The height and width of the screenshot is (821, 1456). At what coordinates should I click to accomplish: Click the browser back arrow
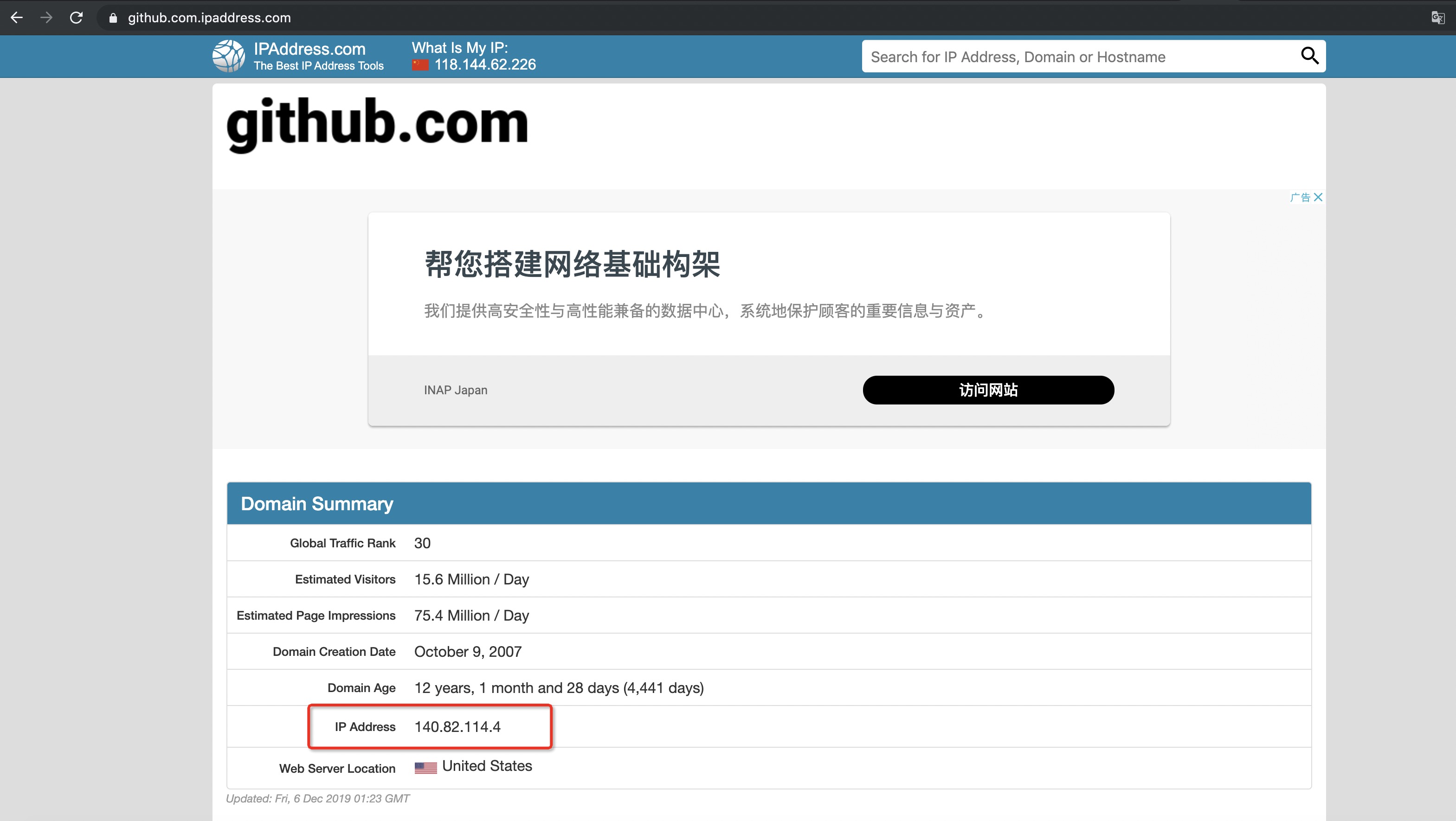coord(17,18)
